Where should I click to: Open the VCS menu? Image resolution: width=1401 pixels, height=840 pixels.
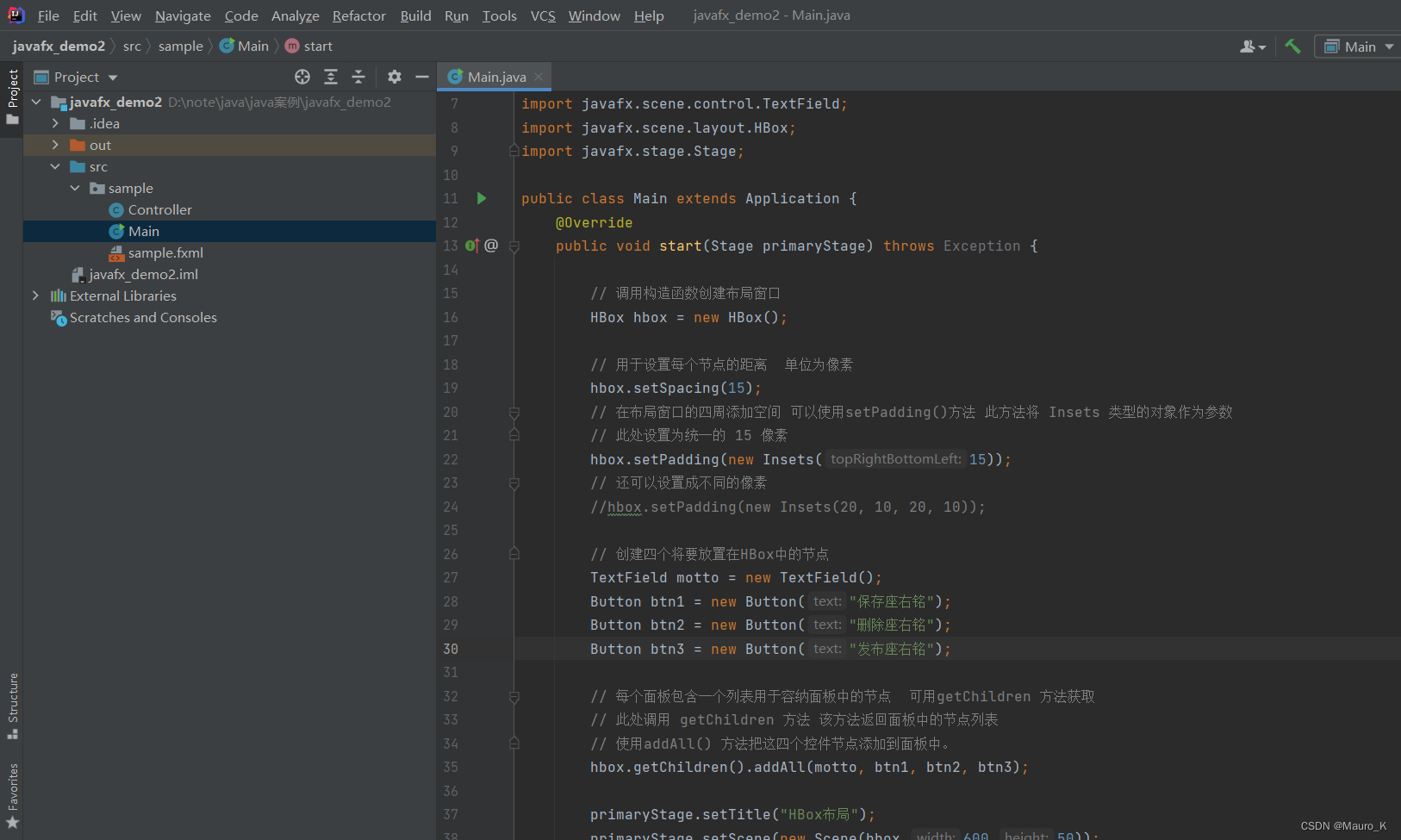point(543,16)
